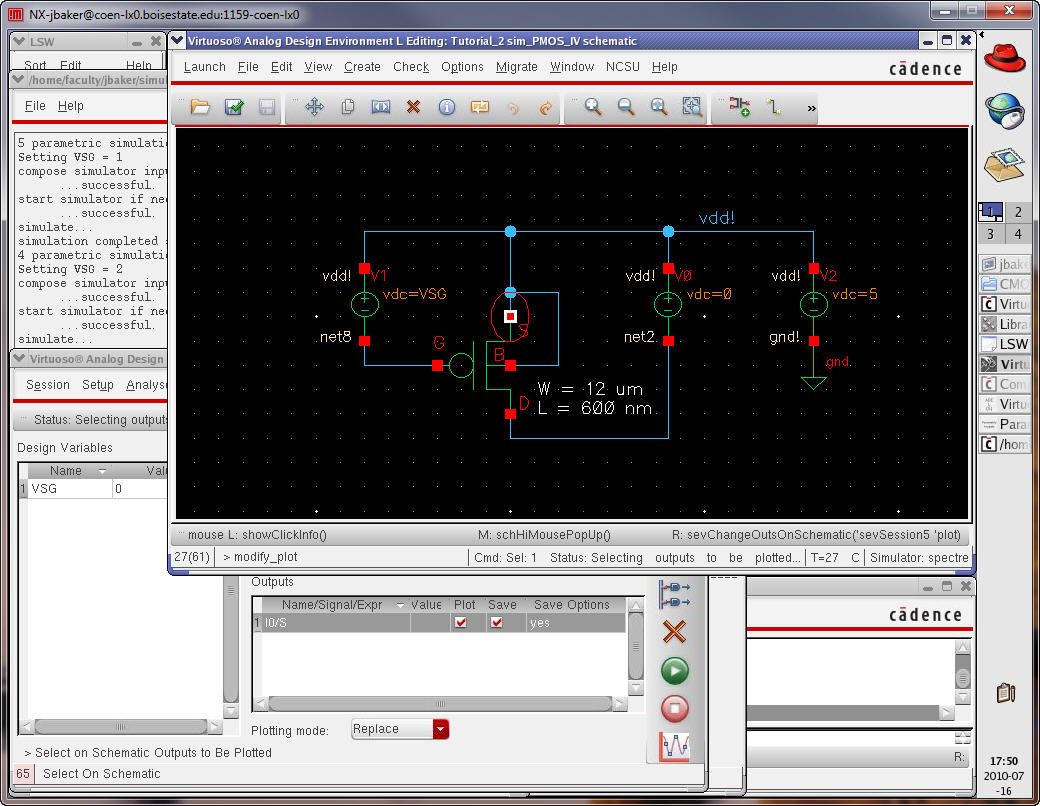
Task: Click the Create Instance toolbar icon
Action: point(740,107)
